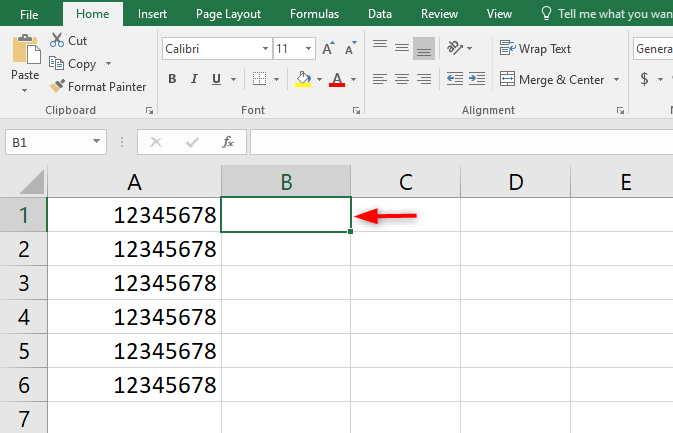Switch to the Insert tab
Screen dimensions: 673x433
152,14
